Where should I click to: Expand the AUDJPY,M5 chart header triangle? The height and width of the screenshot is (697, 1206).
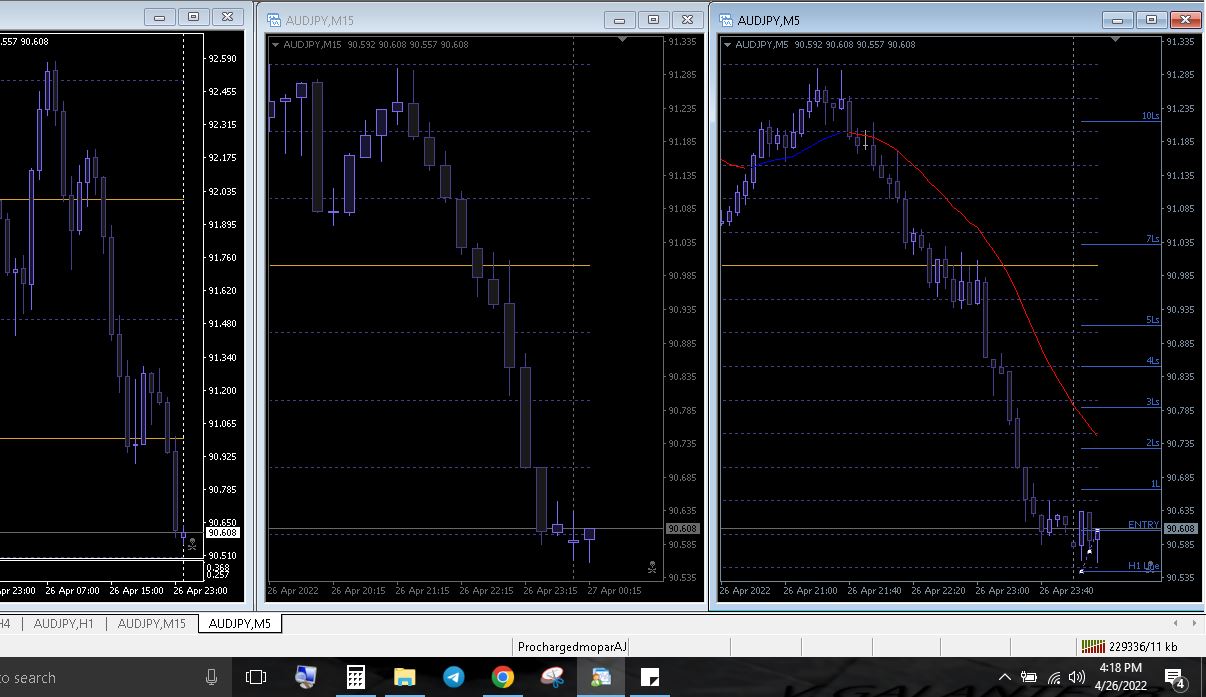coord(727,44)
